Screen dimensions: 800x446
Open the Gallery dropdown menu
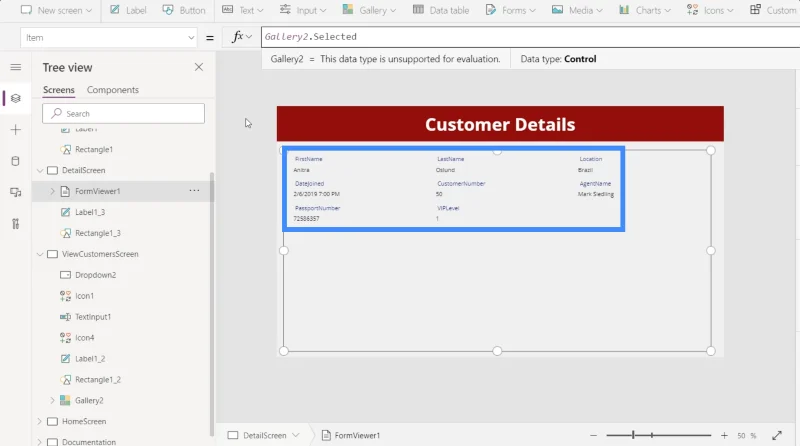[x=369, y=10]
